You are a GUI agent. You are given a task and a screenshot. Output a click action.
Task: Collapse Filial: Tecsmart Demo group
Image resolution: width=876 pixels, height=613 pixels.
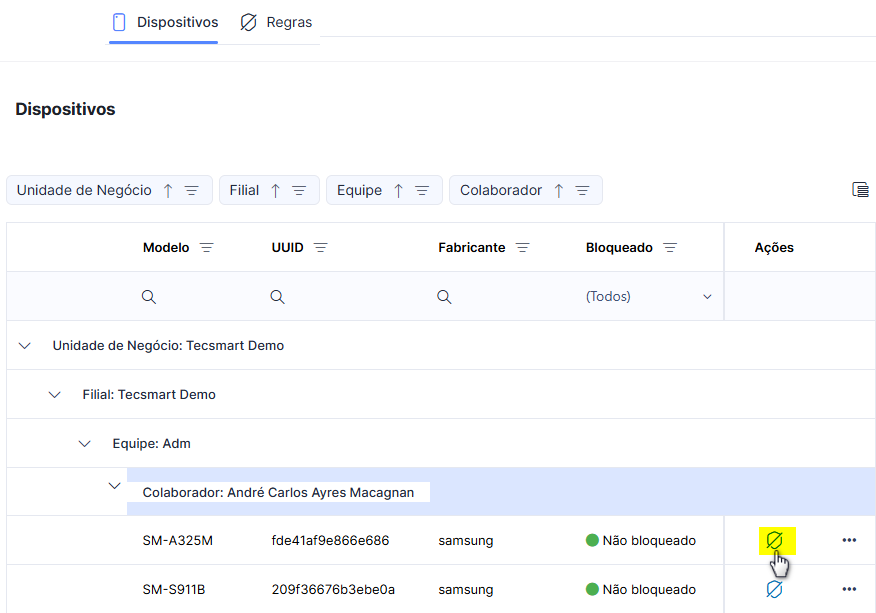pos(54,395)
